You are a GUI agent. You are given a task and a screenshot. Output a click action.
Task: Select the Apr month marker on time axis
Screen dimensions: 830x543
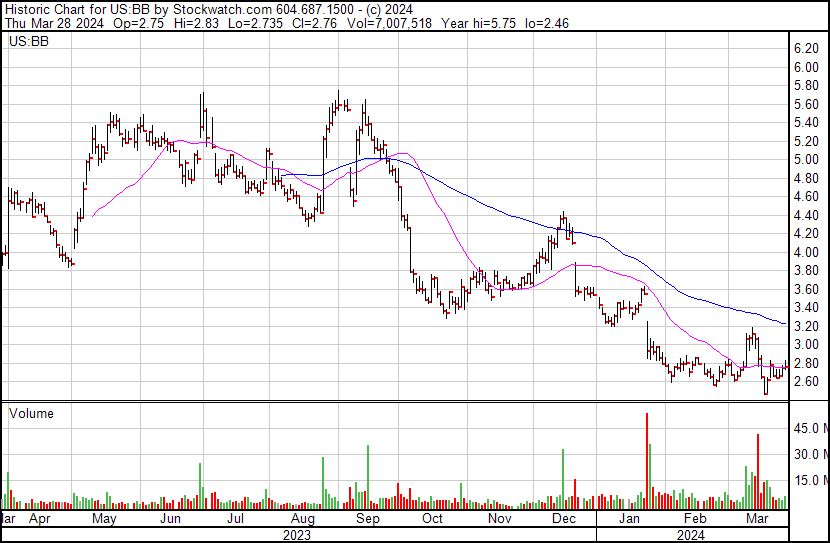tap(39, 520)
